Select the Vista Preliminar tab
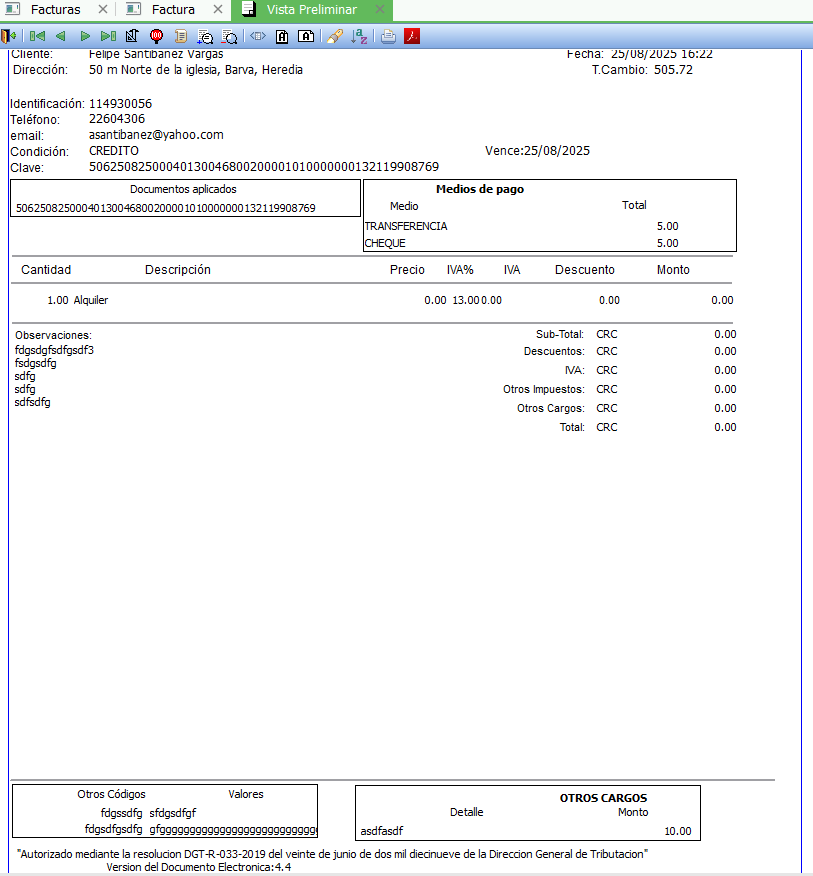Image resolution: width=813 pixels, height=876 pixels. [311, 9]
